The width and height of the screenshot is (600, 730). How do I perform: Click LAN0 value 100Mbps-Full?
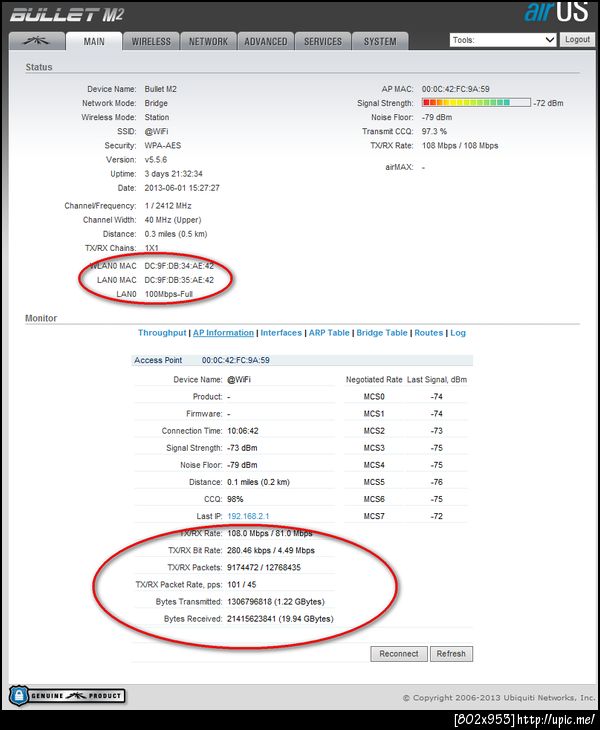coord(169,294)
